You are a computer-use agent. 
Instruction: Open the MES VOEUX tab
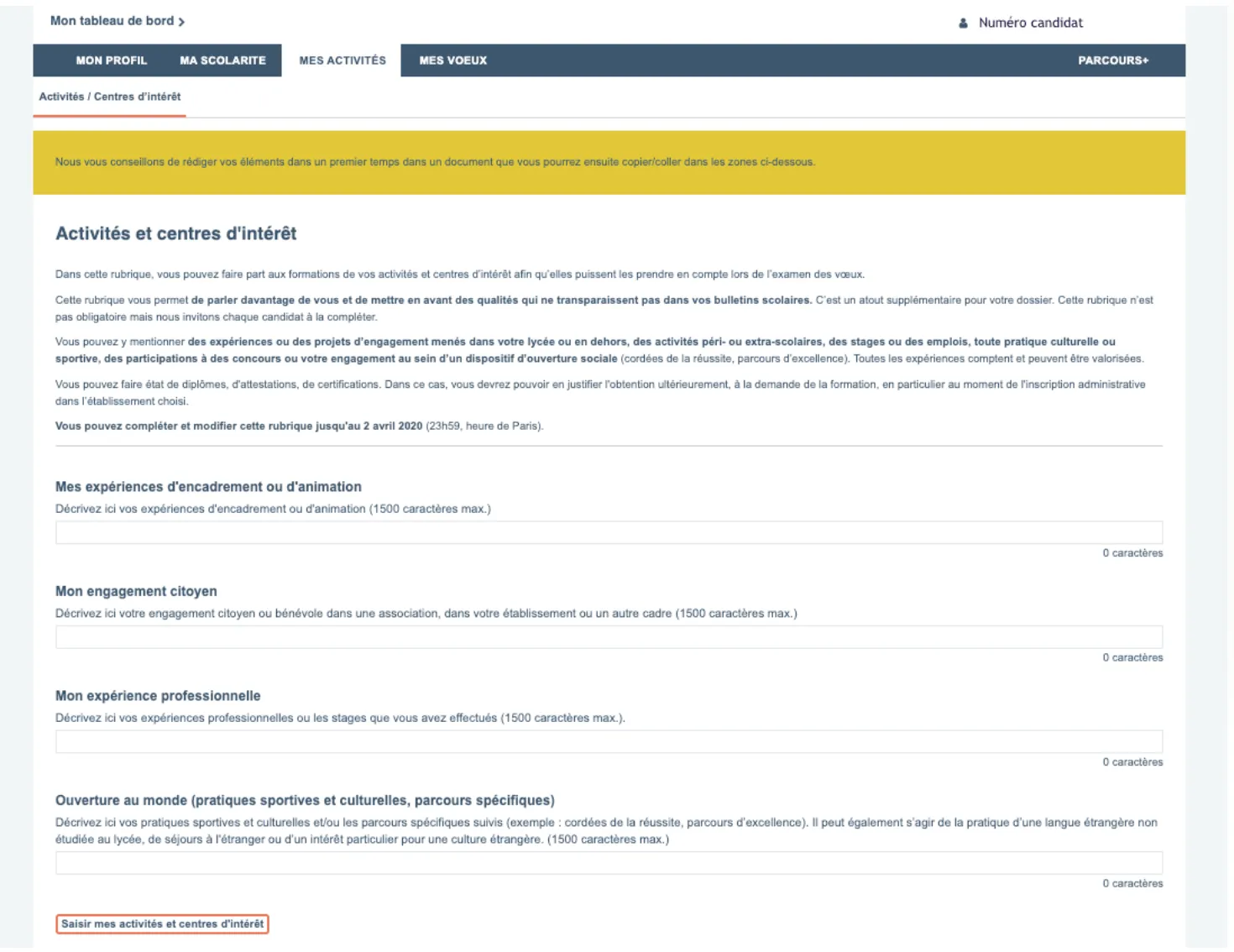452,60
